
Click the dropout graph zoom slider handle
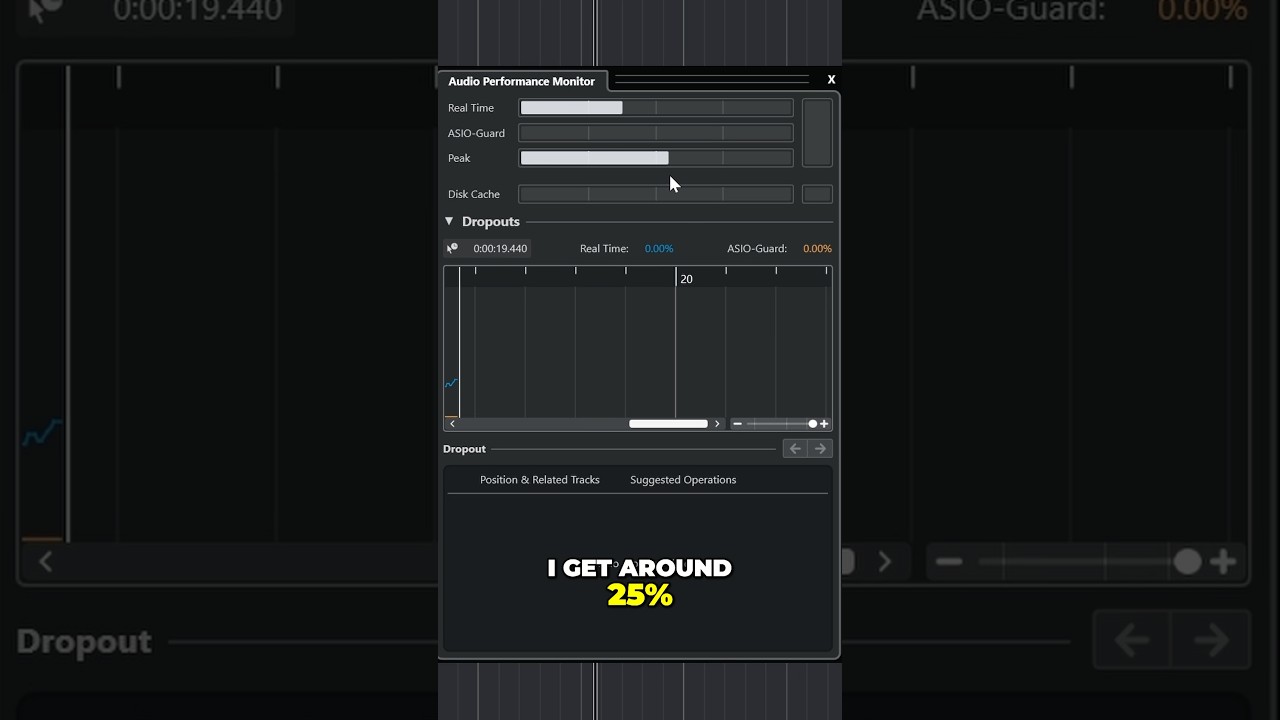pyautogui.click(x=812, y=424)
